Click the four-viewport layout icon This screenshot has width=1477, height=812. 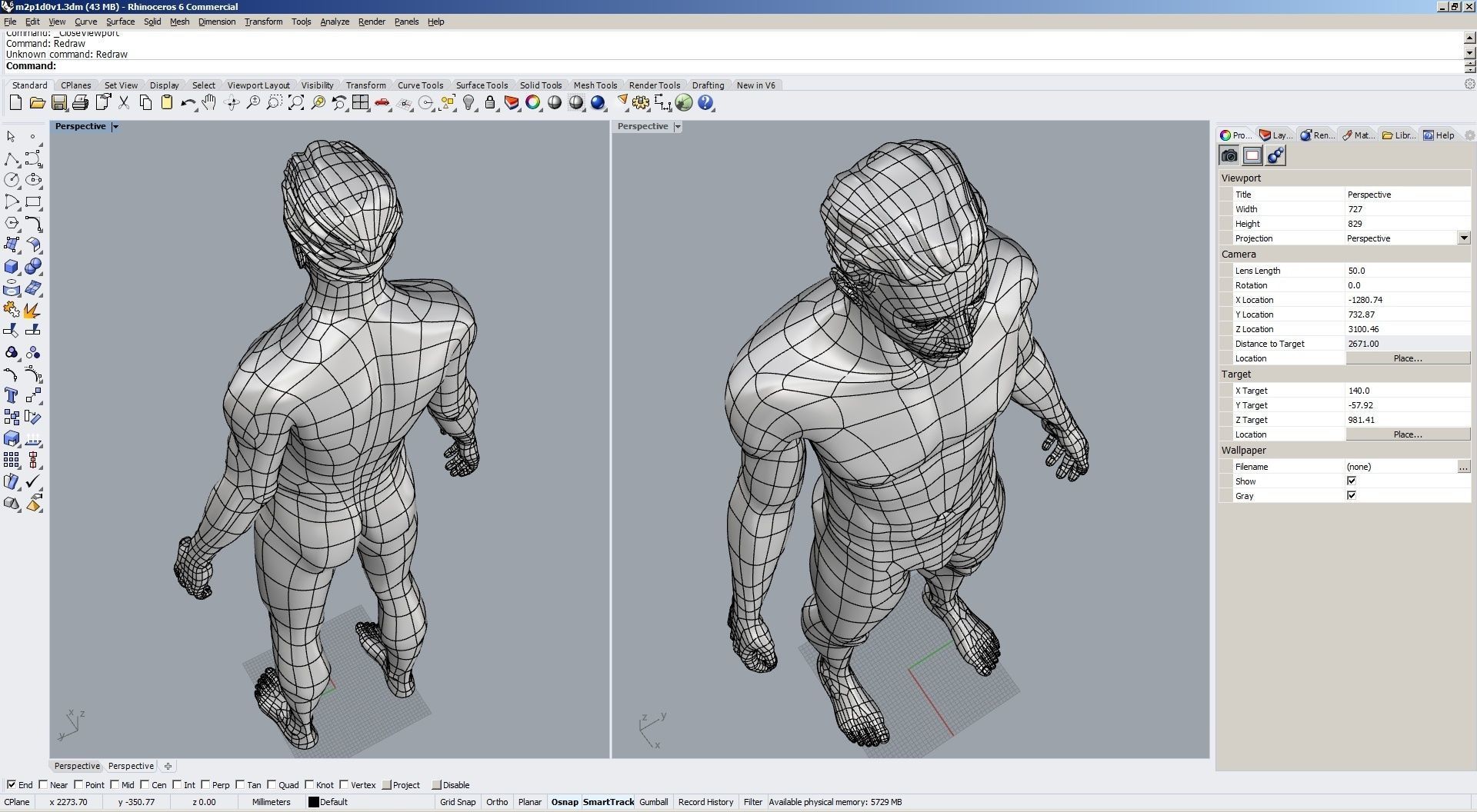tap(361, 102)
